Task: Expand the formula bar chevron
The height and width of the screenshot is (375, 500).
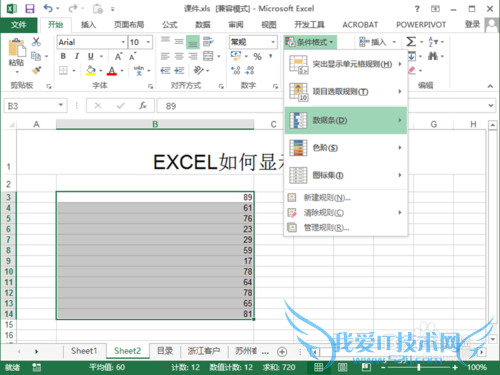Action: 491,106
